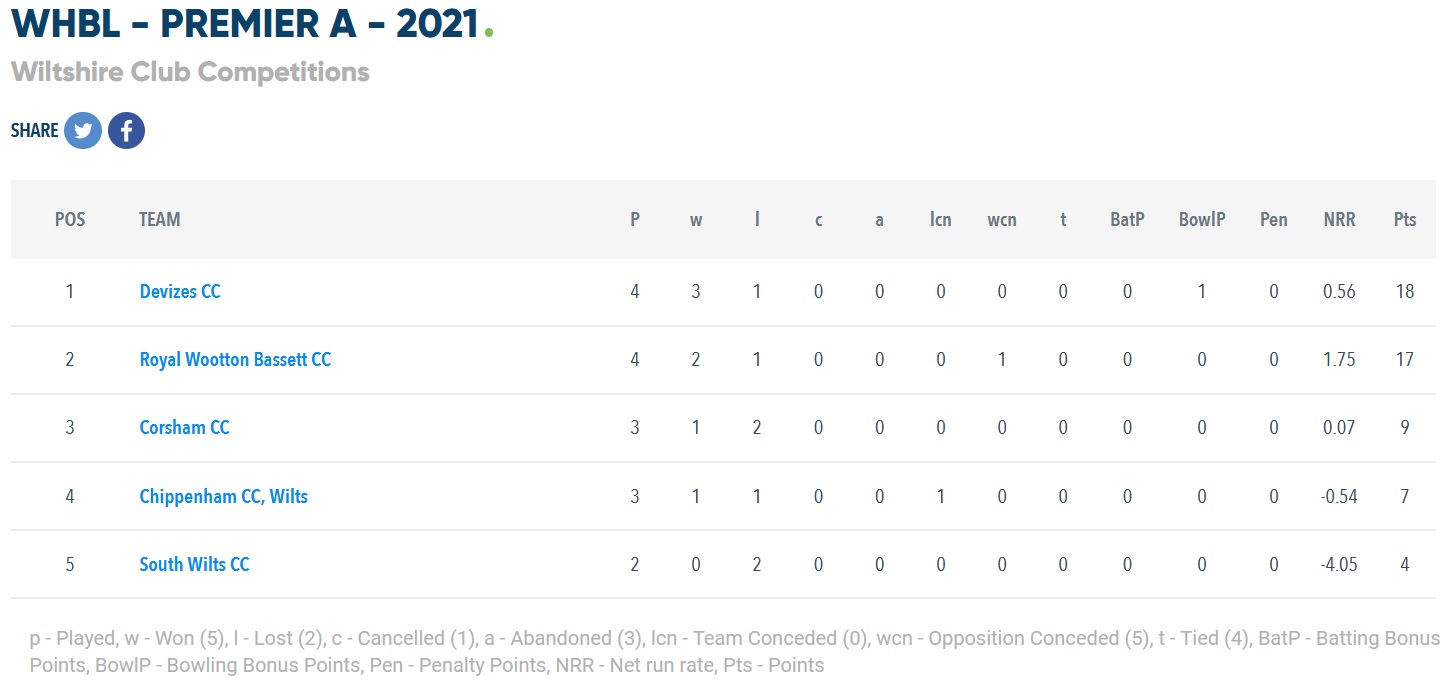Click the BowlP column header
Viewport: 1452px width, 691px height.
click(x=1202, y=220)
